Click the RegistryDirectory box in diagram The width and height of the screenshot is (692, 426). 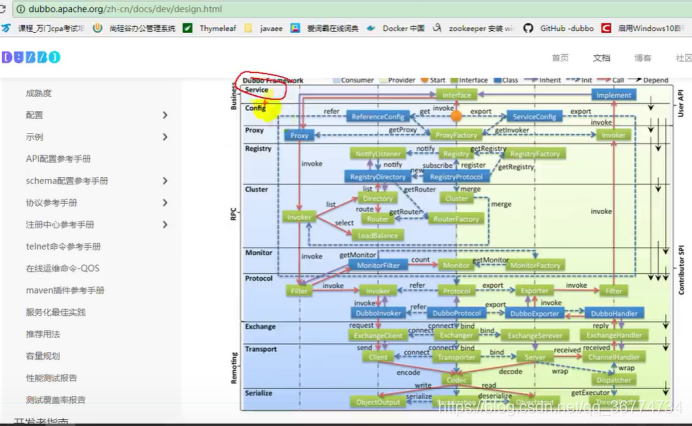coord(378,177)
